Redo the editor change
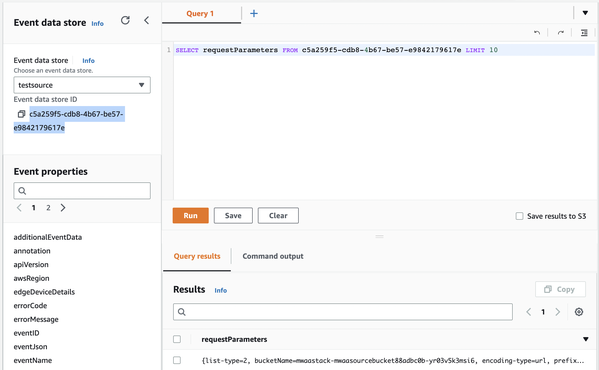The height and width of the screenshot is (370, 599). pyautogui.click(x=560, y=33)
